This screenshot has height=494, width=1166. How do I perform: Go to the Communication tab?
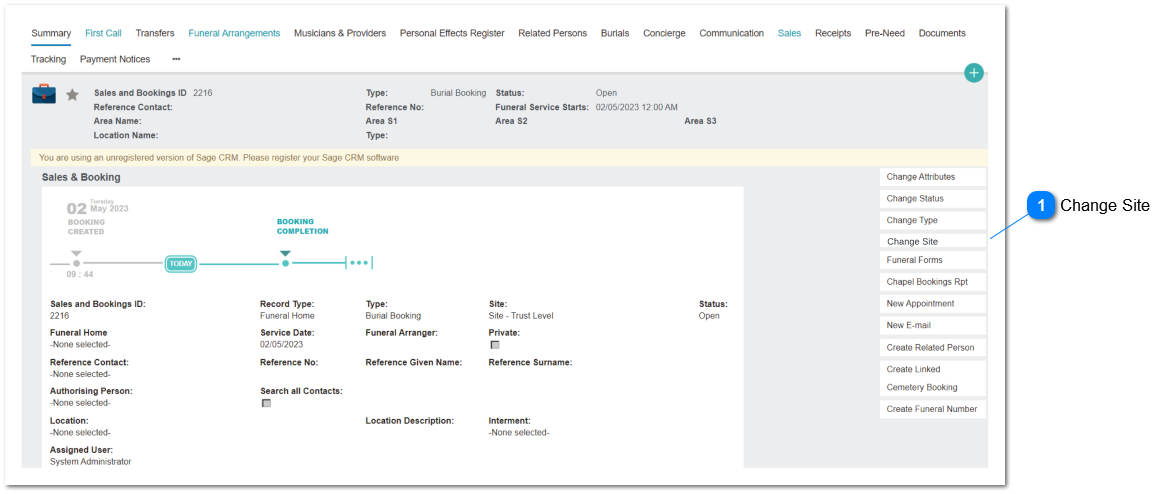(732, 33)
